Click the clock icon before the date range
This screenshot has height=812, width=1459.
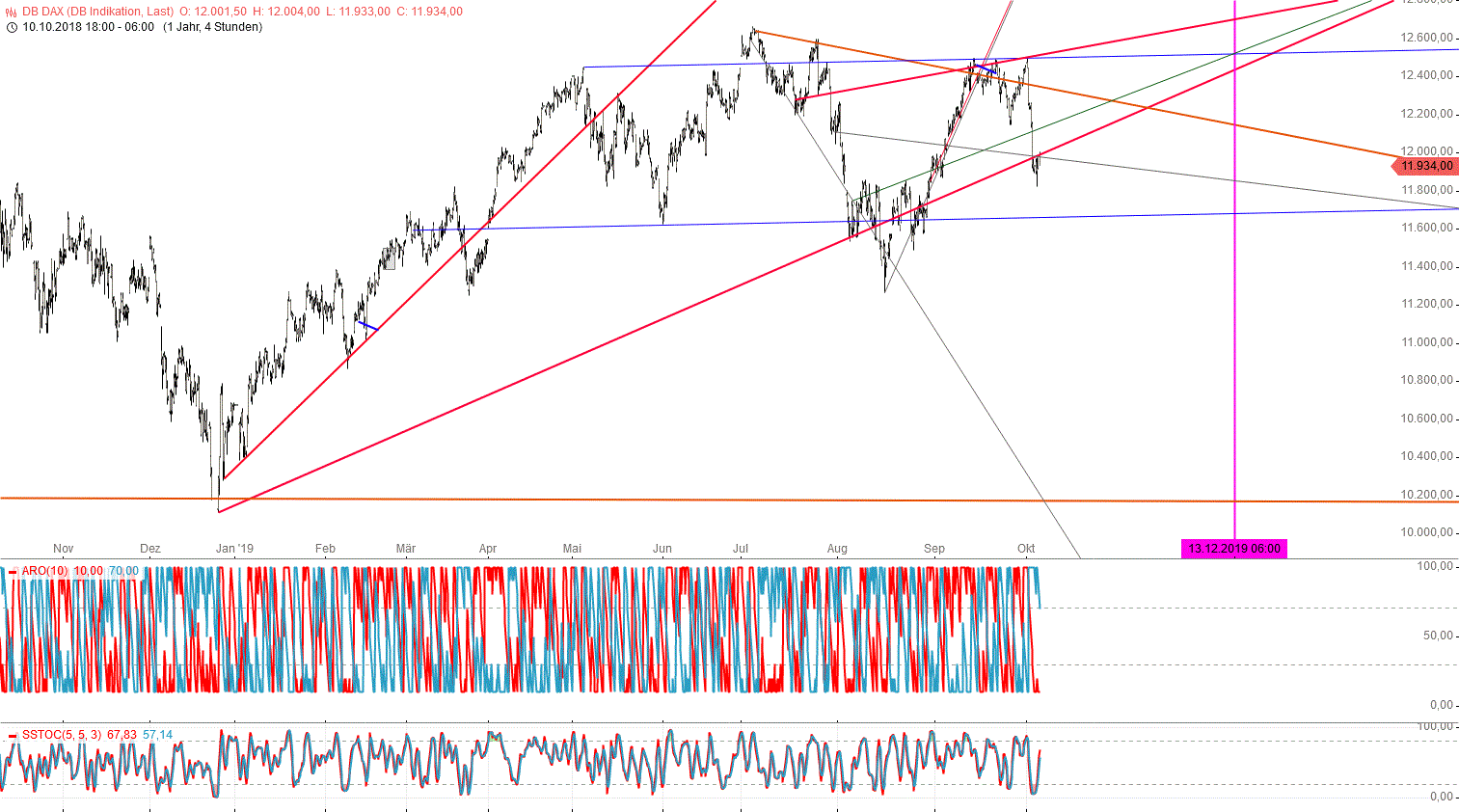[x=12, y=27]
